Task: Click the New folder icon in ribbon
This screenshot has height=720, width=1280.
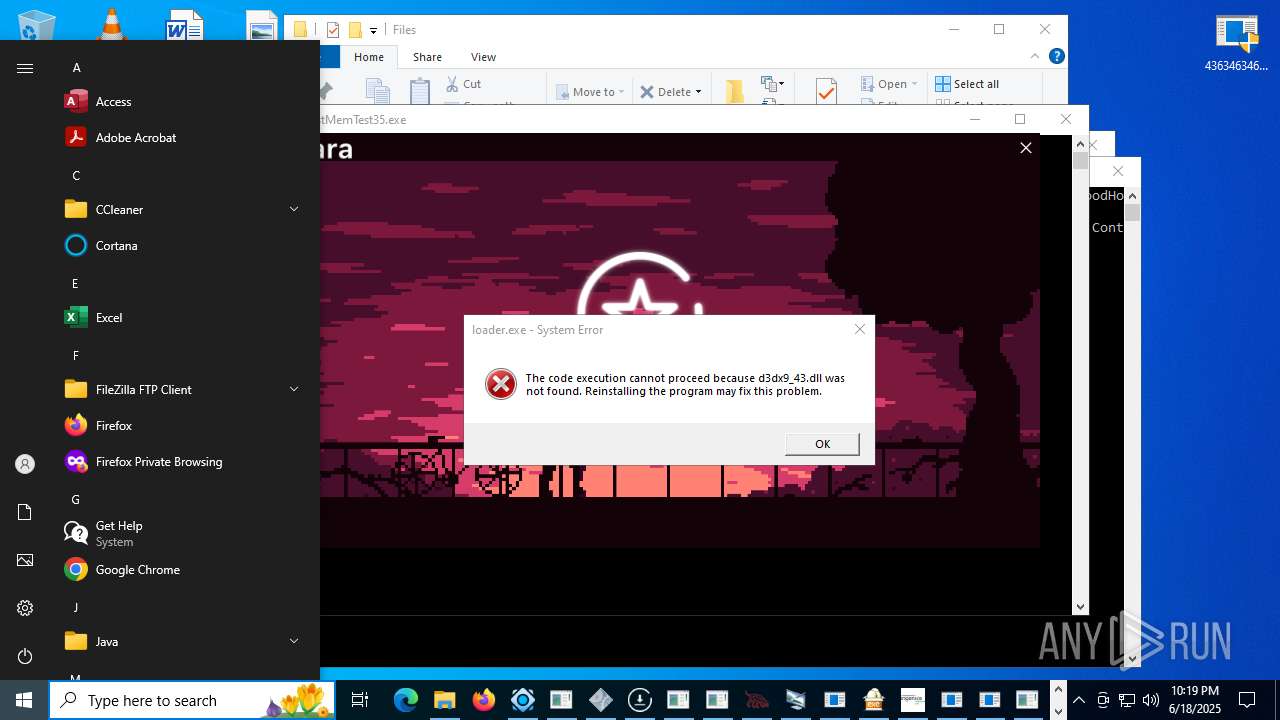Action: pos(735,91)
